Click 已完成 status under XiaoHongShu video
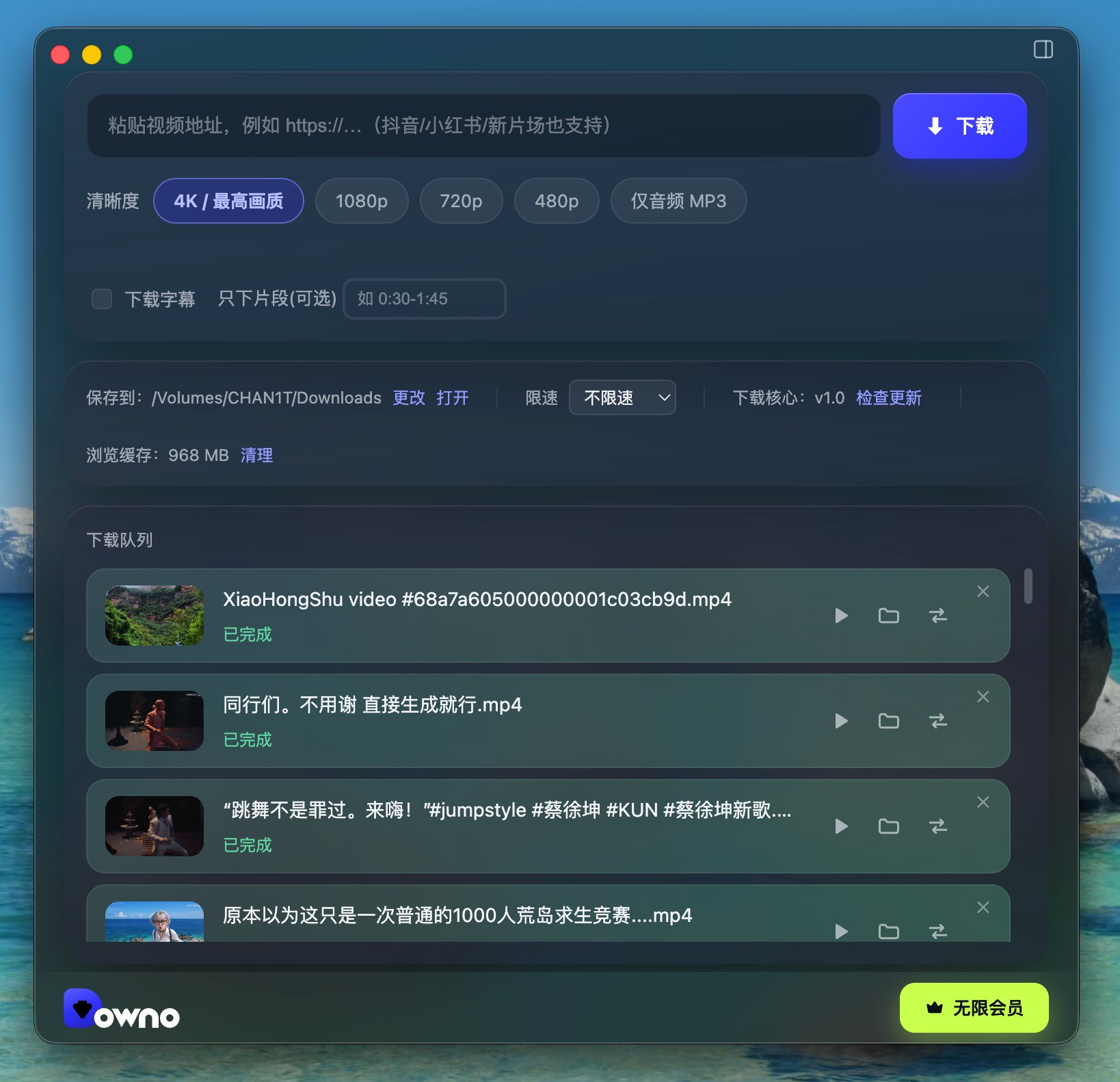The width and height of the screenshot is (1120, 1082). click(x=248, y=634)
